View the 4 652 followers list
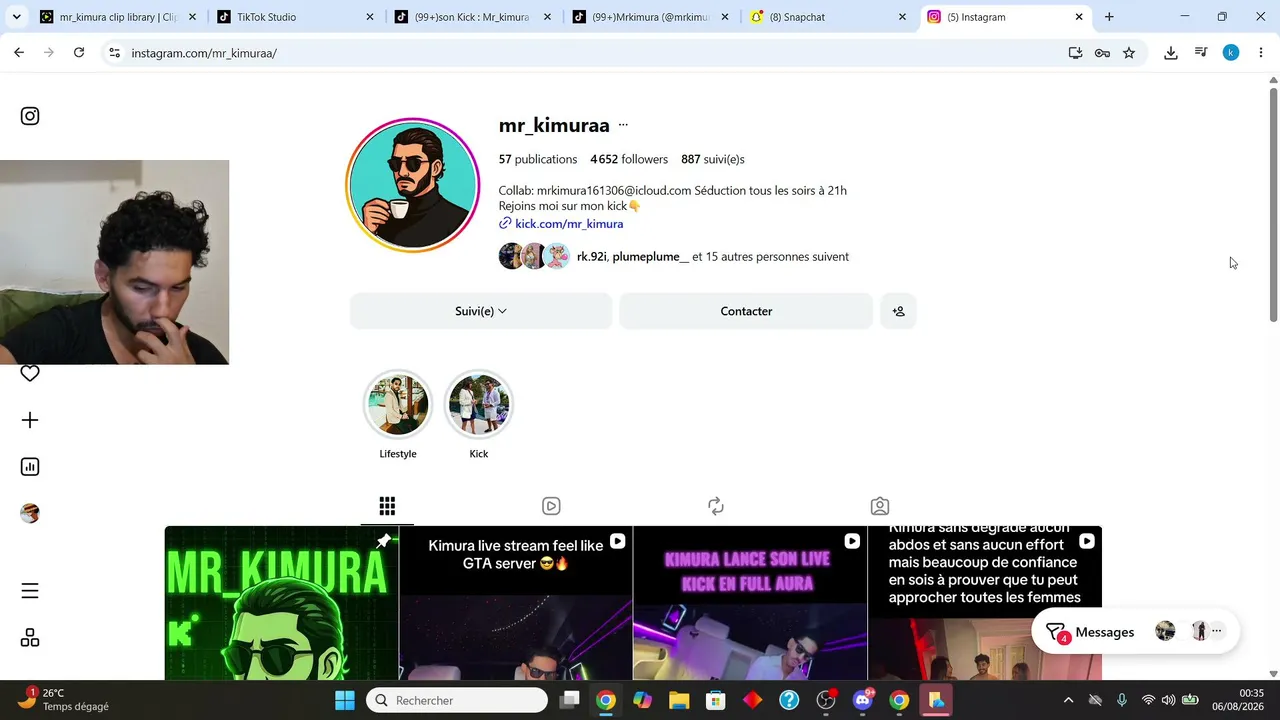1280x720 pixels. pos(629,159)
